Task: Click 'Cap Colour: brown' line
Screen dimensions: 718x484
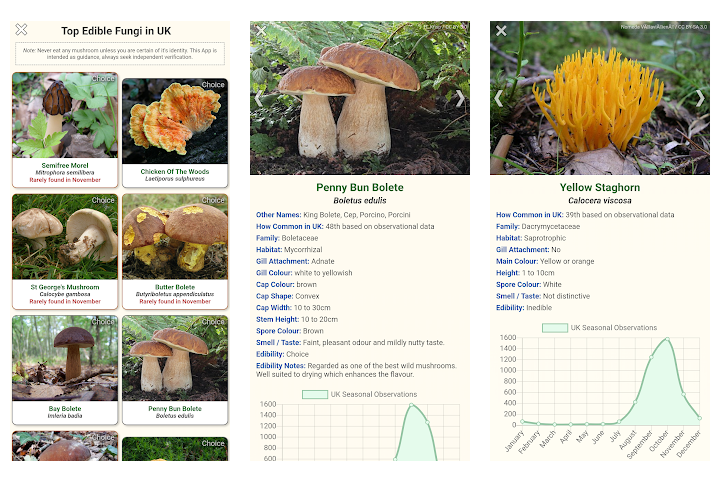Action: 286,284
